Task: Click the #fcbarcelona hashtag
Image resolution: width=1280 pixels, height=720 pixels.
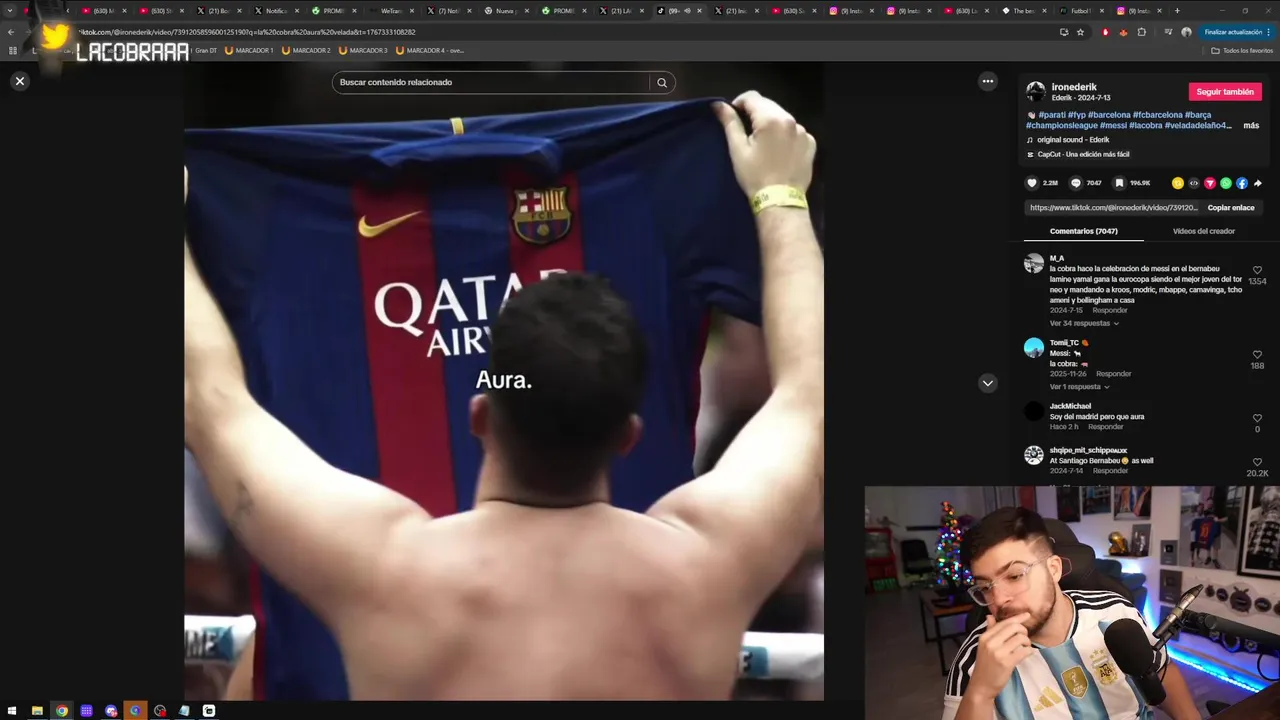Action: point(1157,115)
